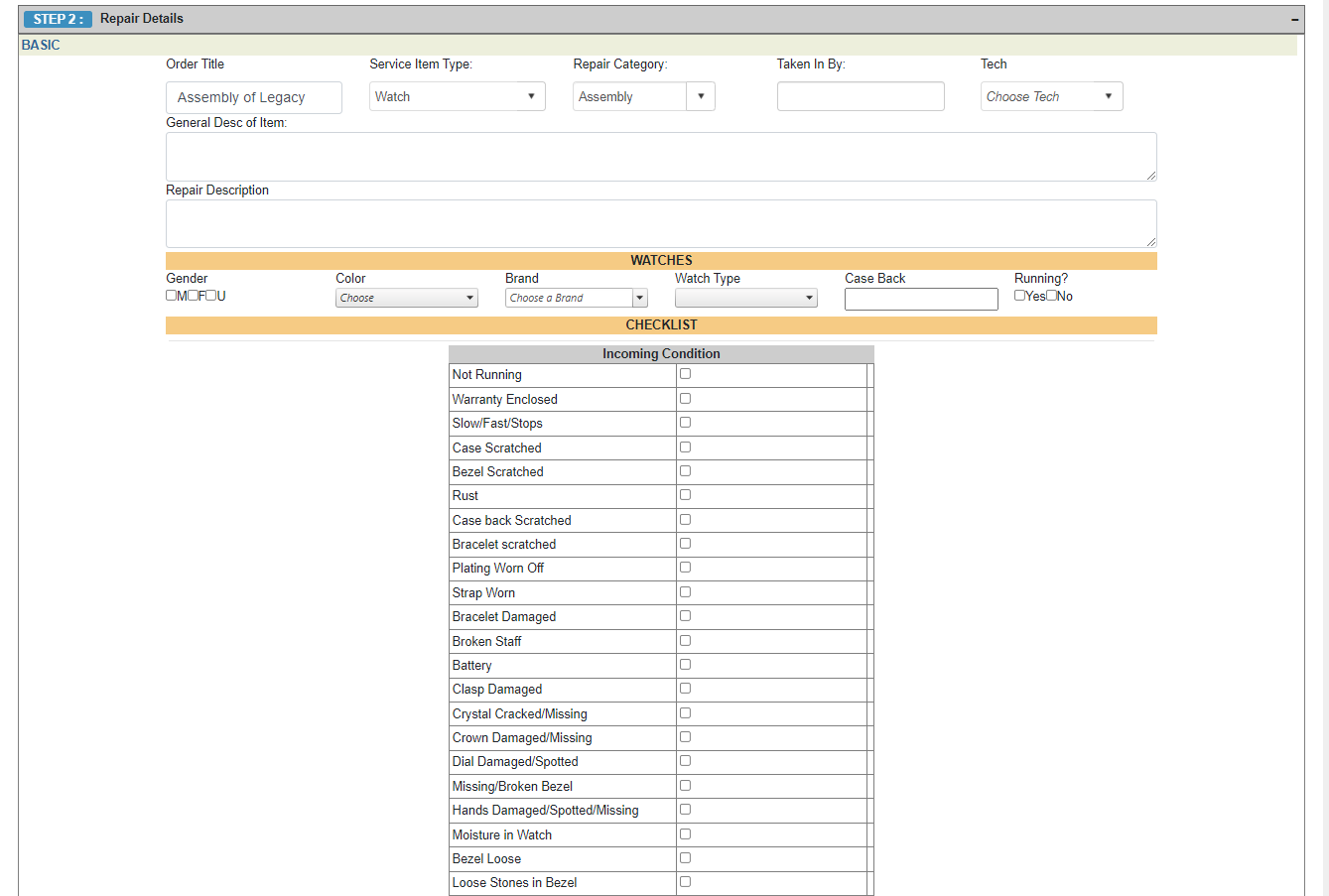
Task: Check the Gender F checkbox
Action: pos(193,296)
